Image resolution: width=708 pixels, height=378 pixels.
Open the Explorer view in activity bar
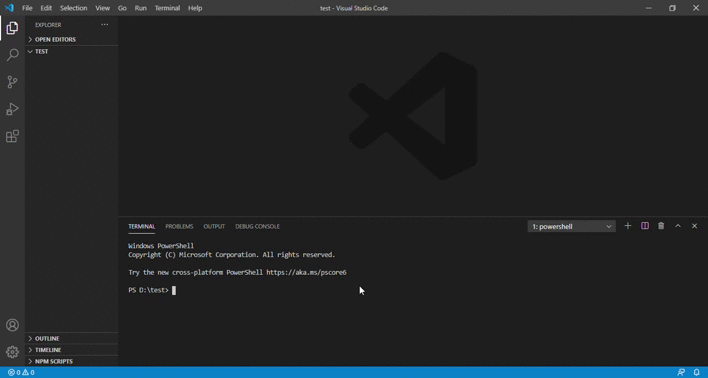click(x=12, y=28)
